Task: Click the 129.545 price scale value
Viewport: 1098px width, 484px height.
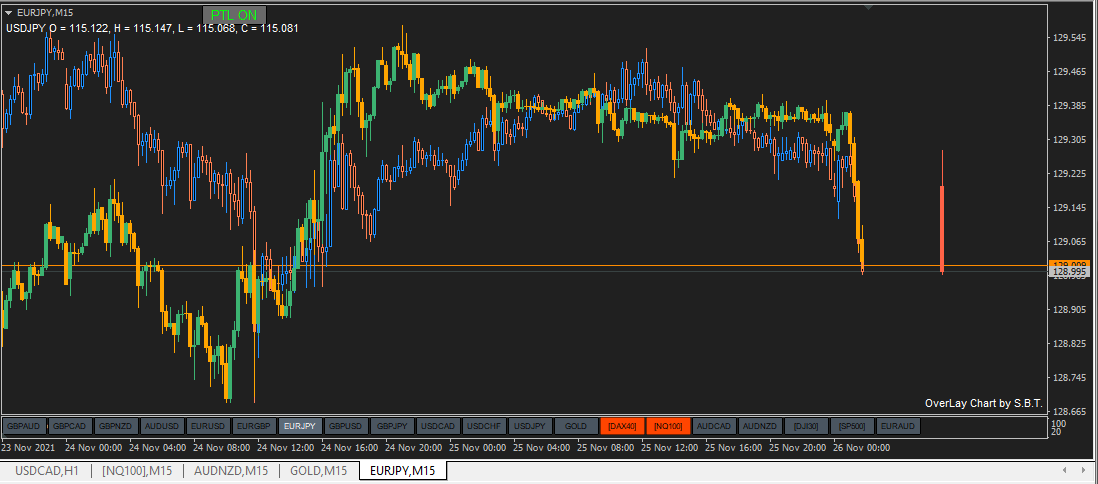Action: tap(1069, 38)
